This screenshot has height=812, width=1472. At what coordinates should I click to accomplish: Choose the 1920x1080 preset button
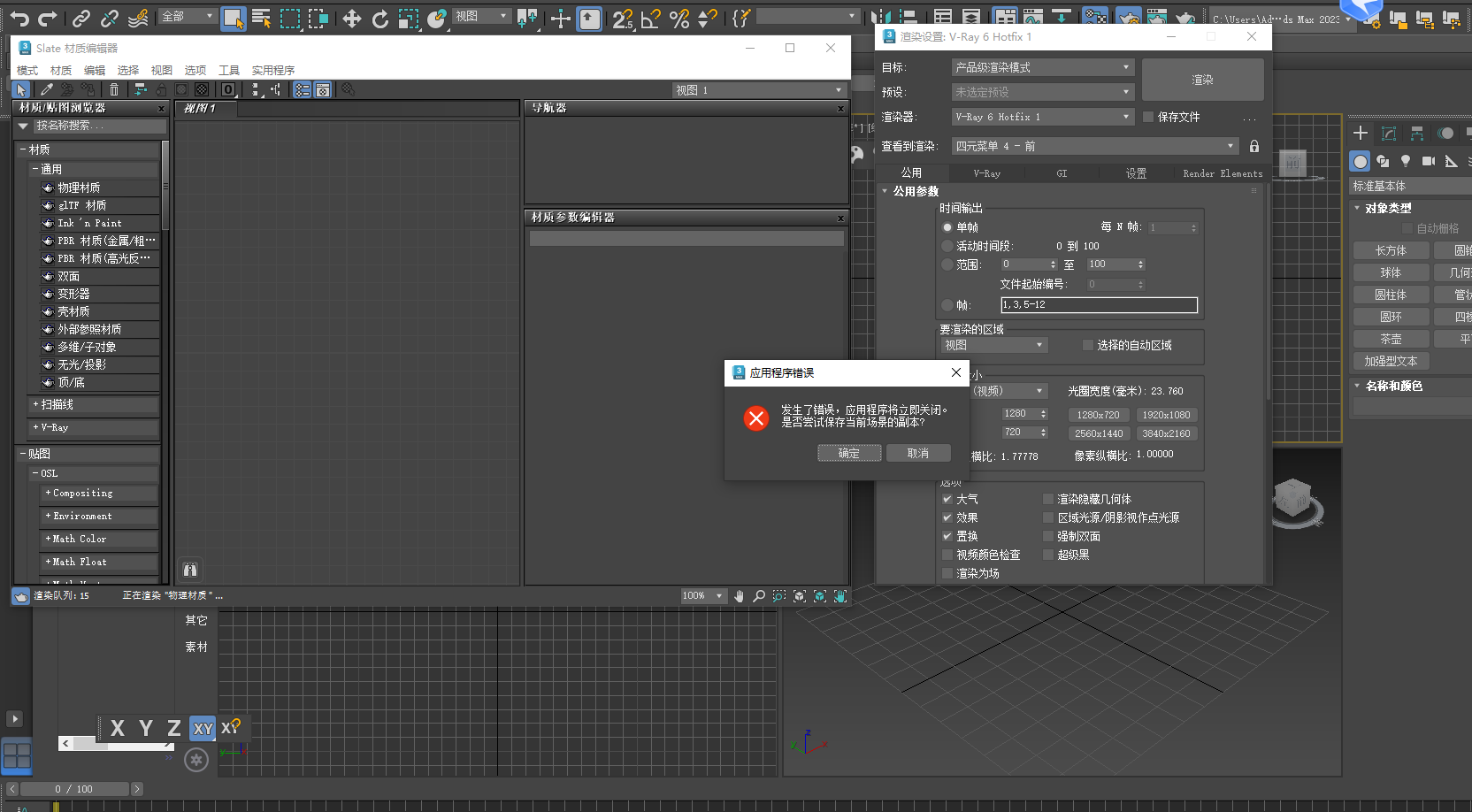(1166, 415)
